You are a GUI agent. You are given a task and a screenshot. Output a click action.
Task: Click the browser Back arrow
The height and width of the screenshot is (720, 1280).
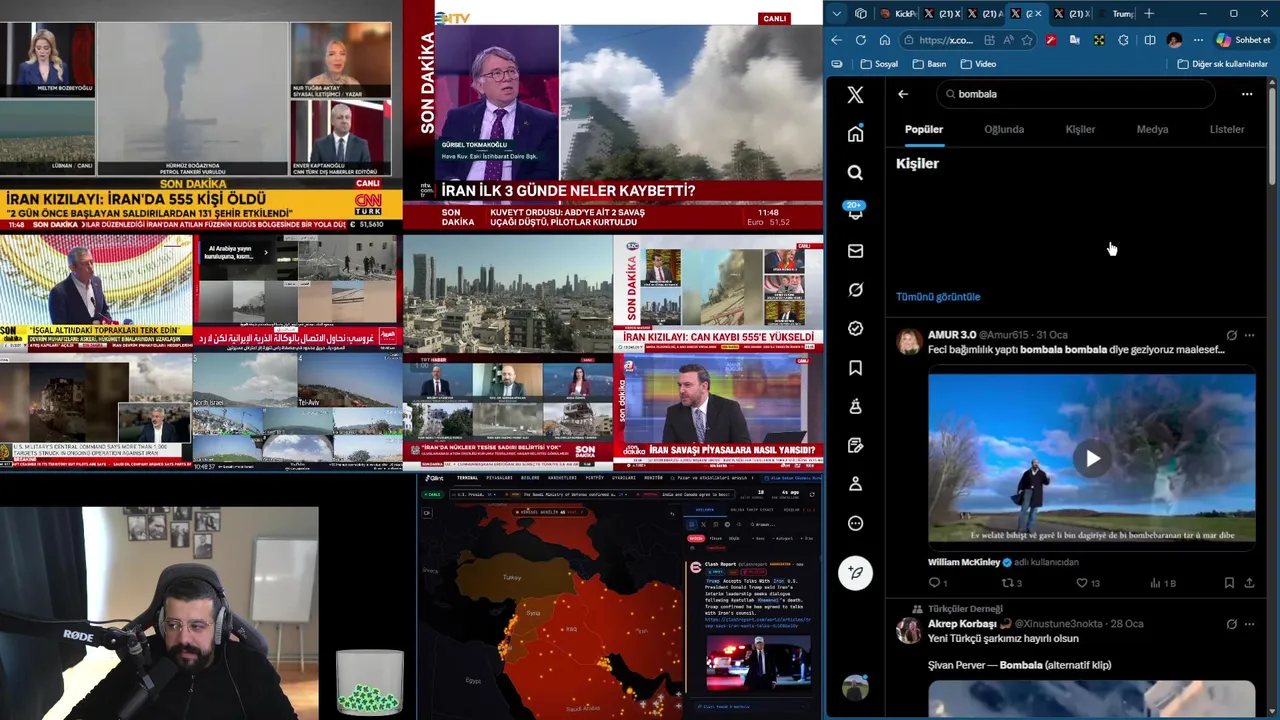[836, 40]
